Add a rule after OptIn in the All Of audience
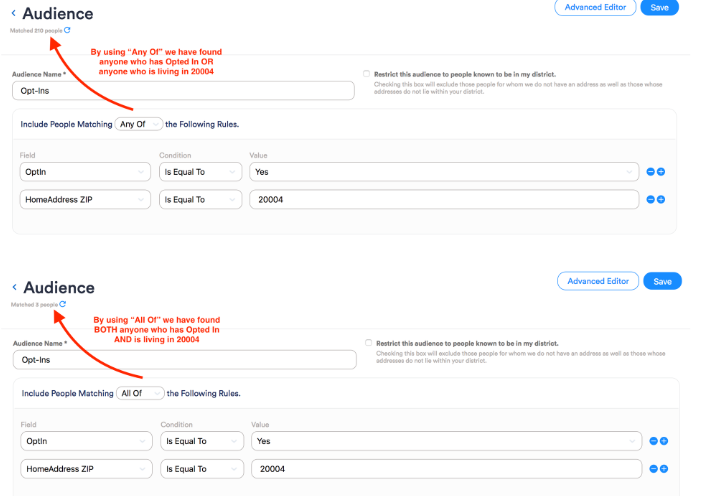 662,440
